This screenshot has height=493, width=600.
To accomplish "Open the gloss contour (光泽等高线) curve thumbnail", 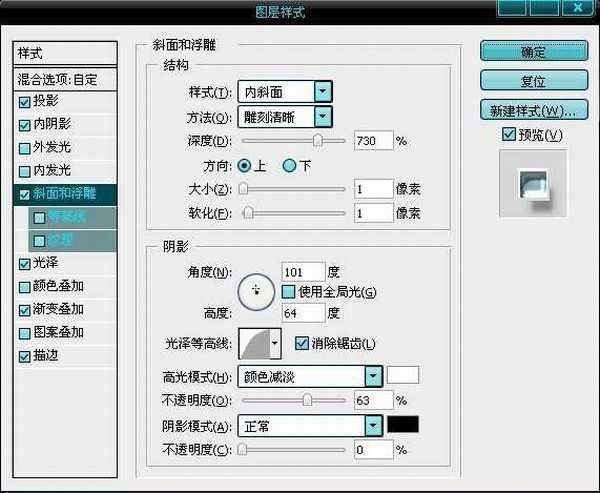I will pyautogui.click(x=257, y=345).
